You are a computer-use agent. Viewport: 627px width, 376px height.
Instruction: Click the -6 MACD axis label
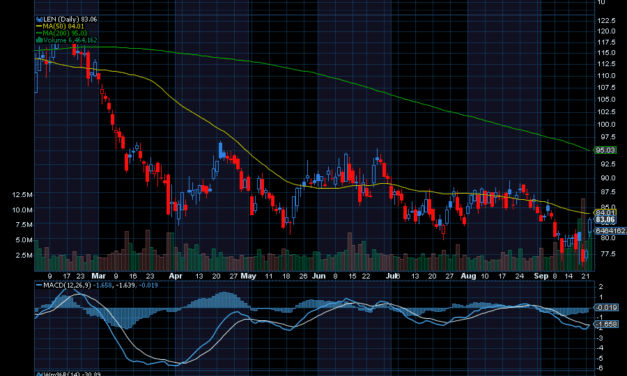(600, 368)
